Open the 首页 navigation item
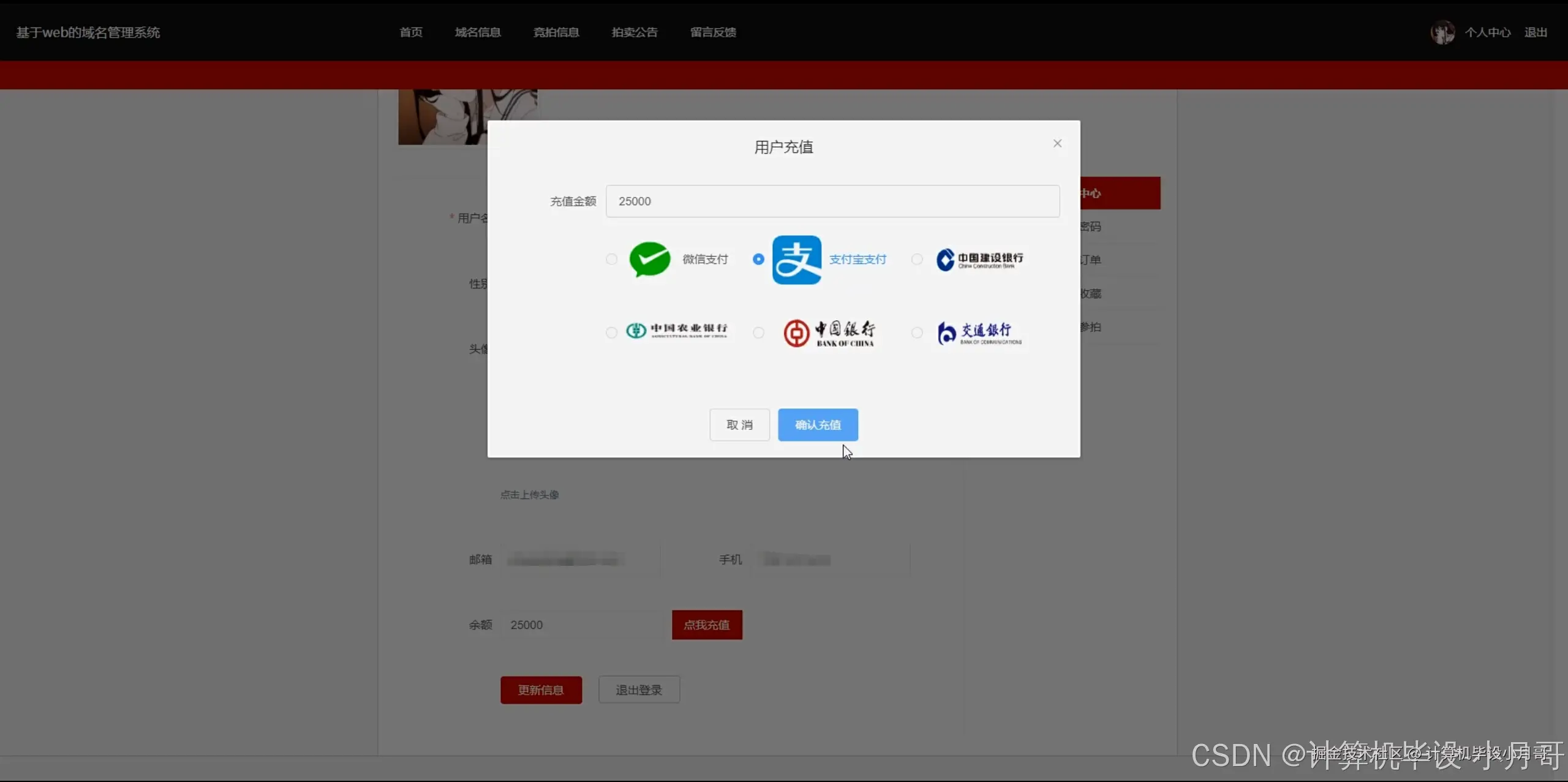Image resolution: width=1568 pixels, height=782 pixels. (410, 31)
